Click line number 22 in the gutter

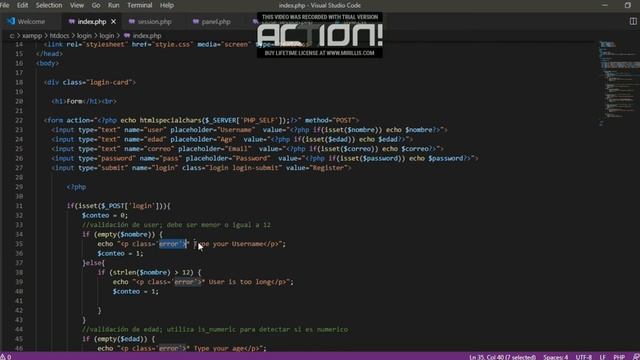point(19,120)
